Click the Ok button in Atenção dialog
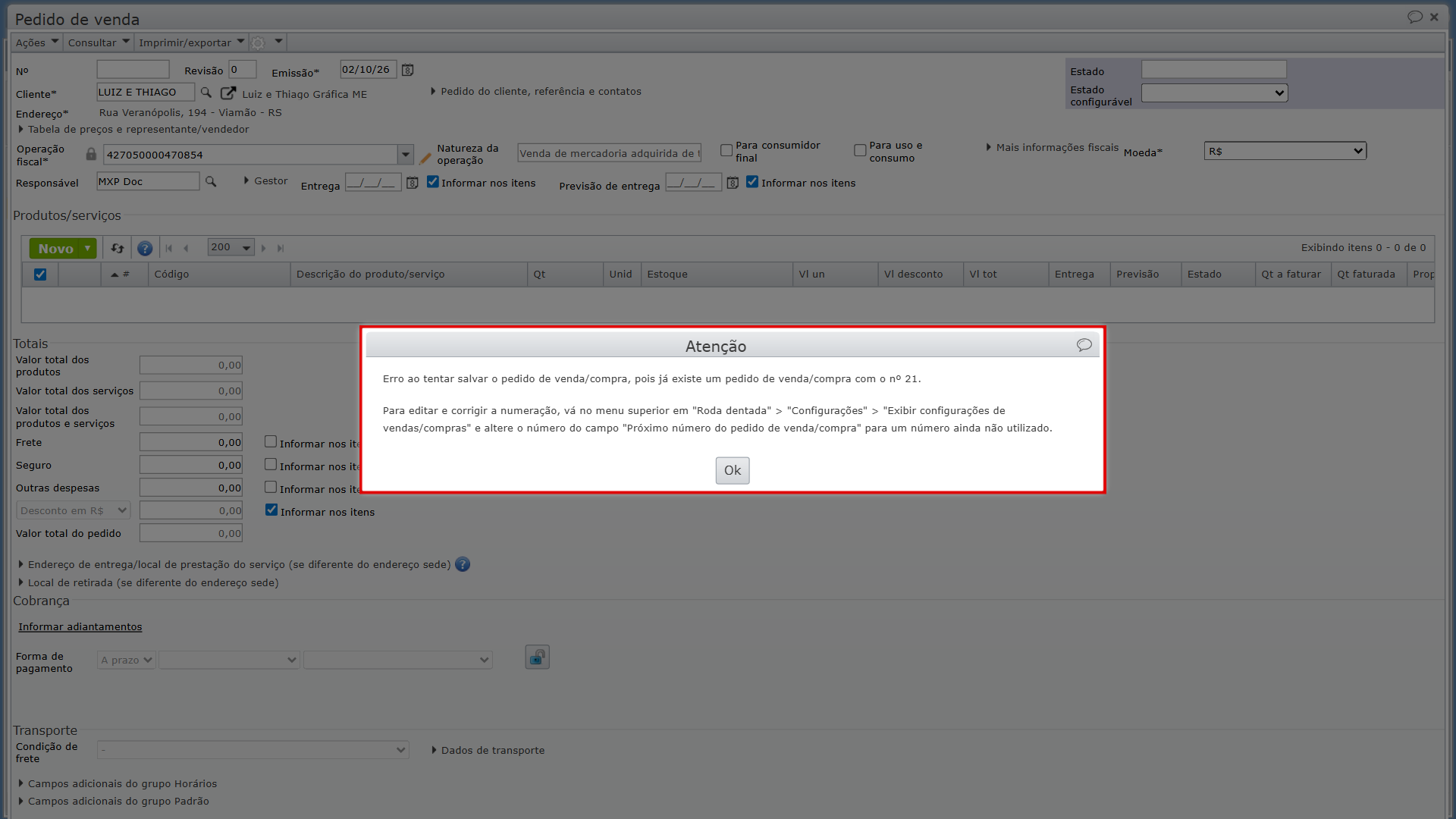Image resolution: width=1456 pixels, height=819 pixels. pos(732,470)
